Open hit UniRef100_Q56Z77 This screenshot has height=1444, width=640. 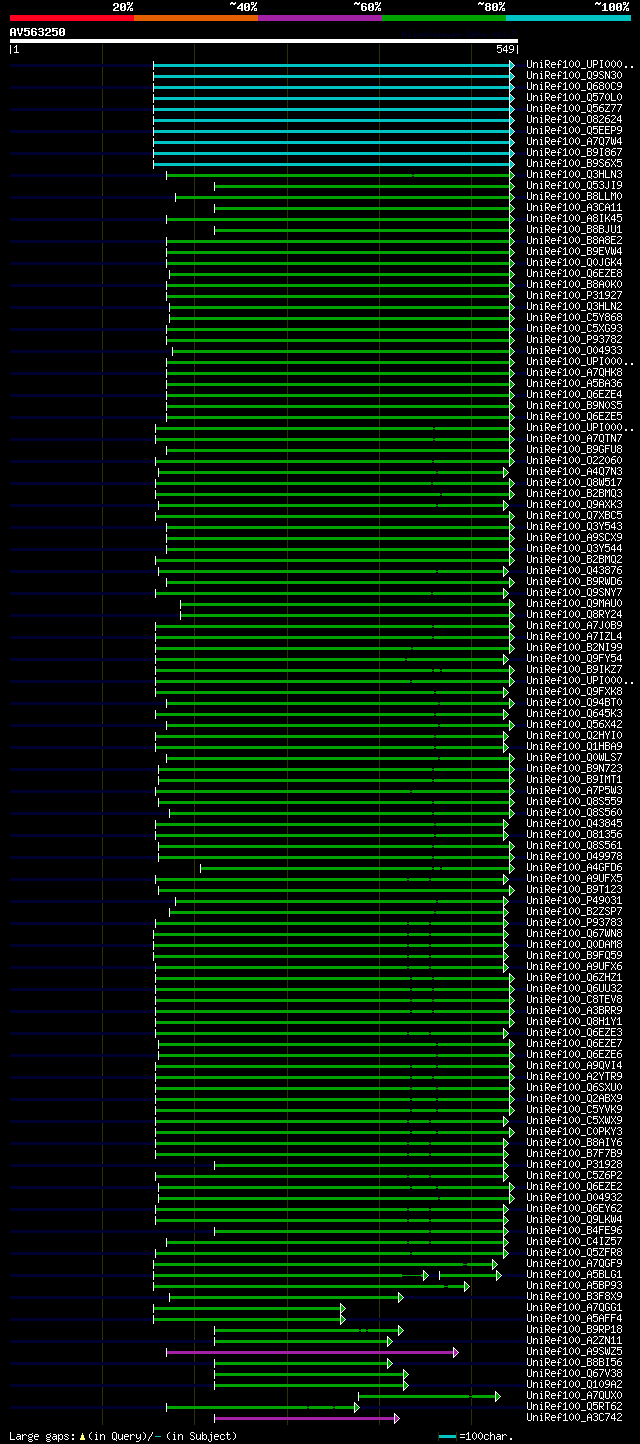click(x=574, y=108)
